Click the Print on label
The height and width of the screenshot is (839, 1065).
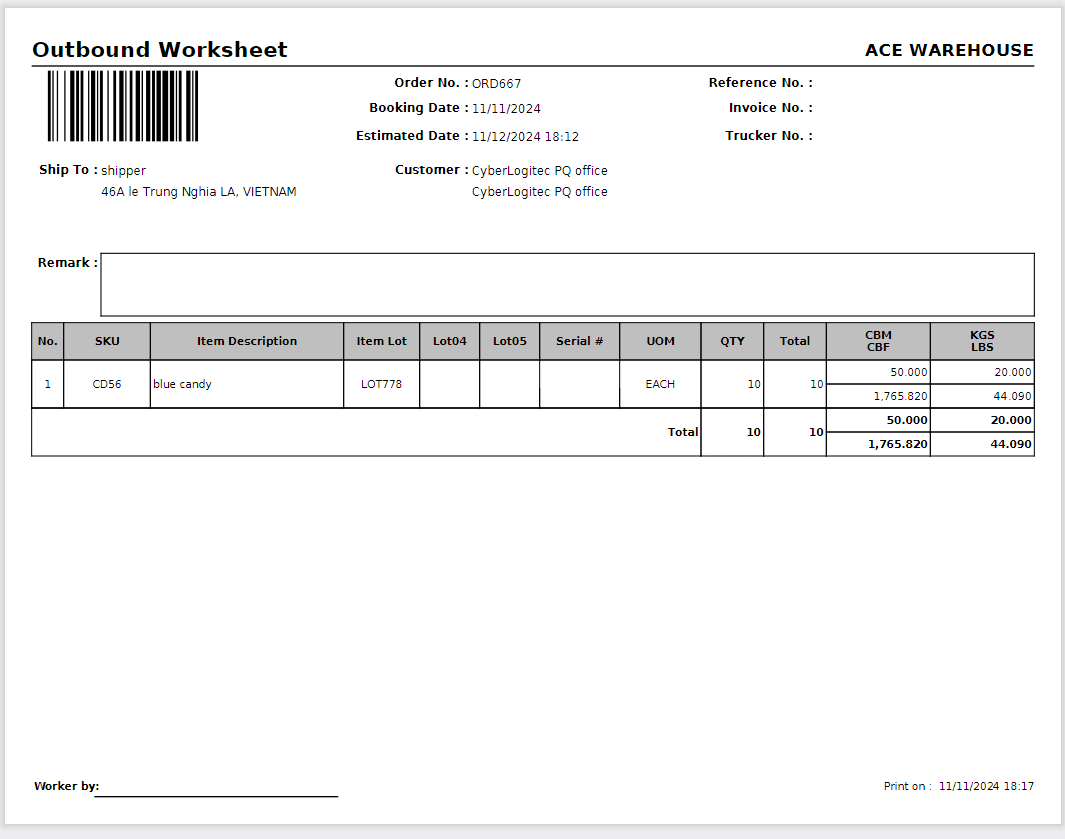pyautogui.click(x=907, y=786)
